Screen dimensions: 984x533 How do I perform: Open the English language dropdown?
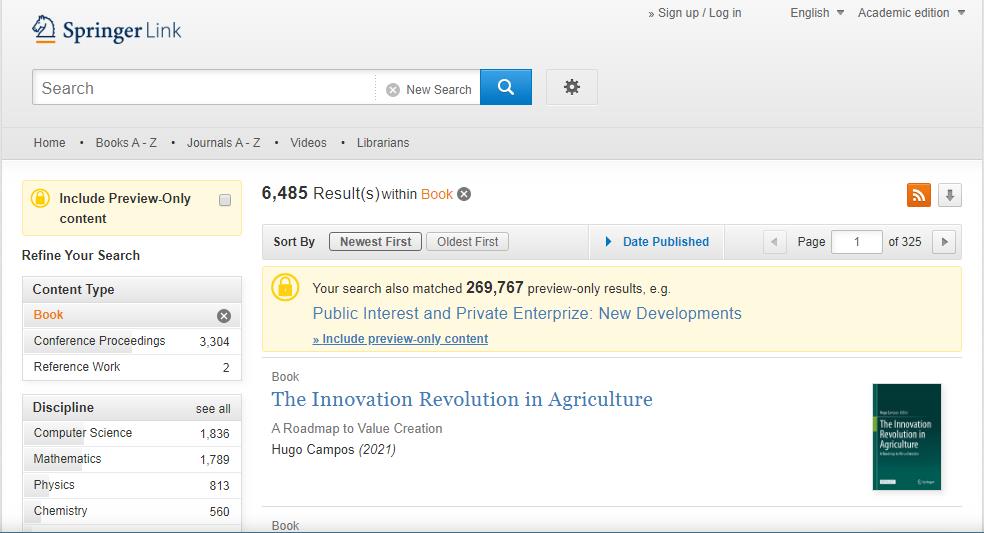pos(817,13)
